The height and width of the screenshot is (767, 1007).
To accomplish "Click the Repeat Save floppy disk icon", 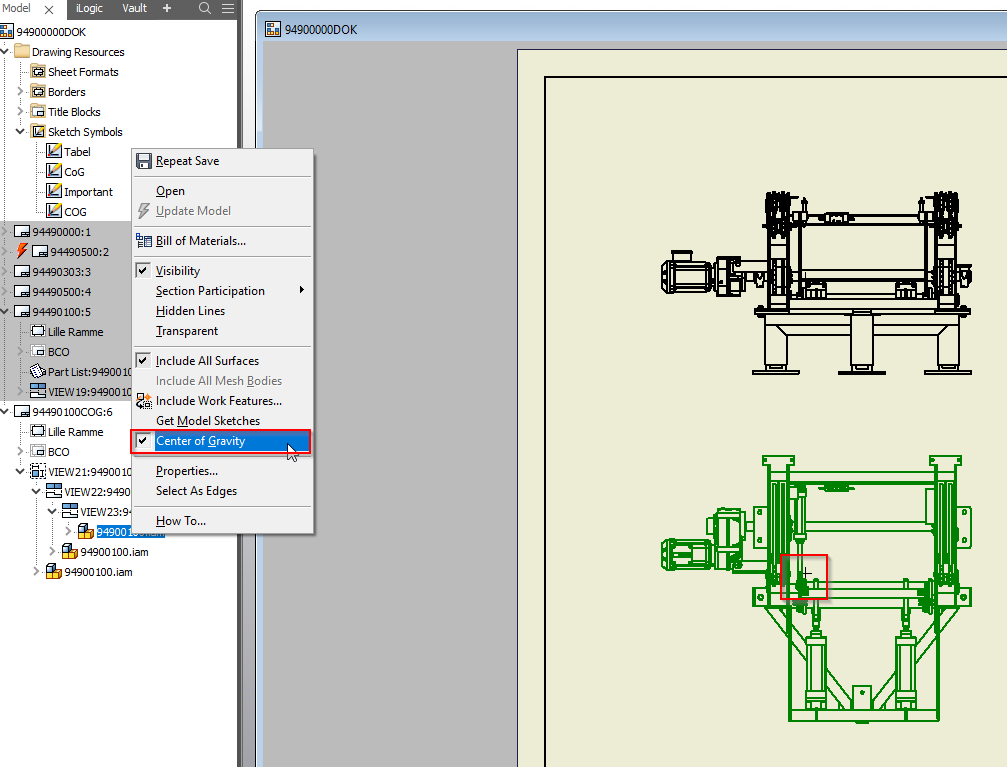I will coord(144,161).
